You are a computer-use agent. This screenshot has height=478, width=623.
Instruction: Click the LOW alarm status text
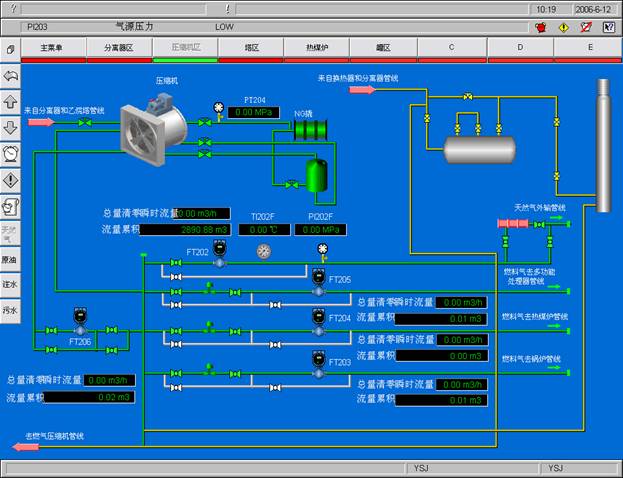point(224,27)
